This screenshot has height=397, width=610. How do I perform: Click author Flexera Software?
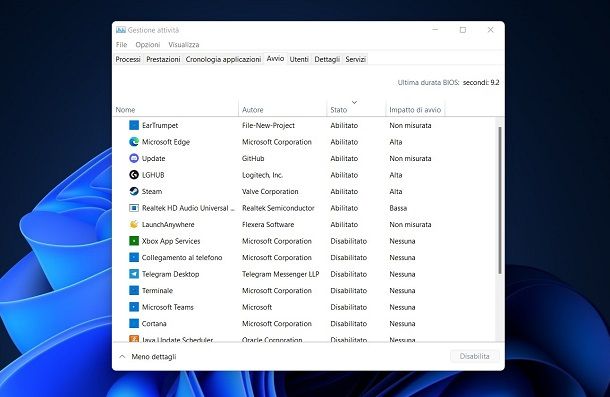(268, 225)
